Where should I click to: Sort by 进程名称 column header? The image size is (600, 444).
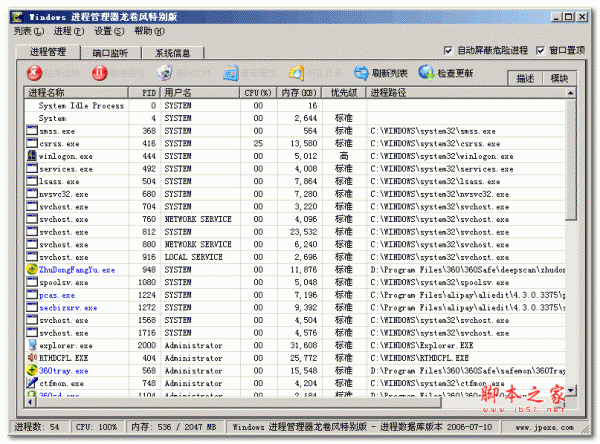[x=76, y=93]
